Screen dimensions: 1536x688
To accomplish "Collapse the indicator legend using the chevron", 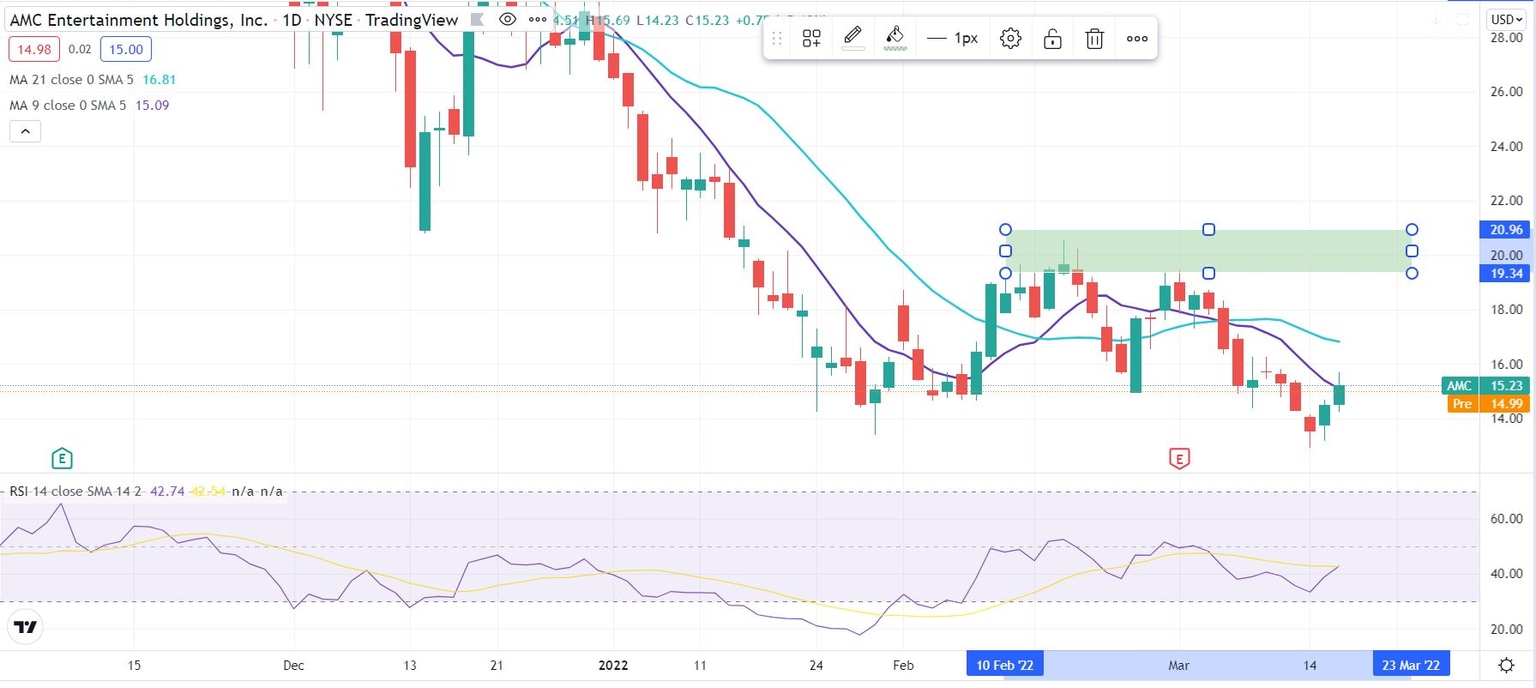I will pyautogui.click(x=25, y=131).
